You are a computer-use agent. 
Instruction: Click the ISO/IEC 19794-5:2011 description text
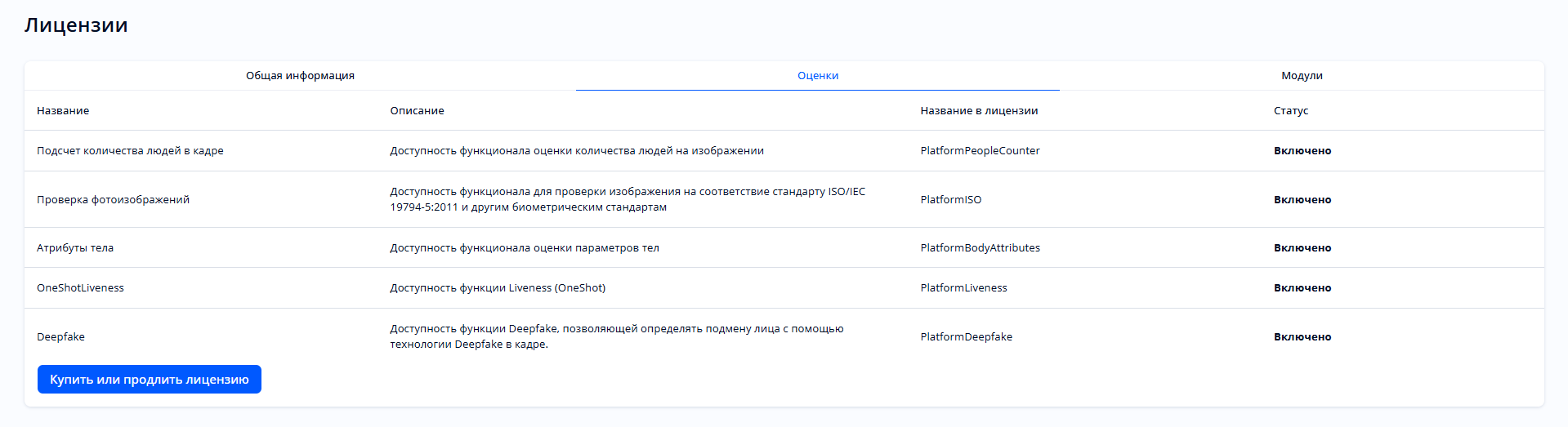627,199
